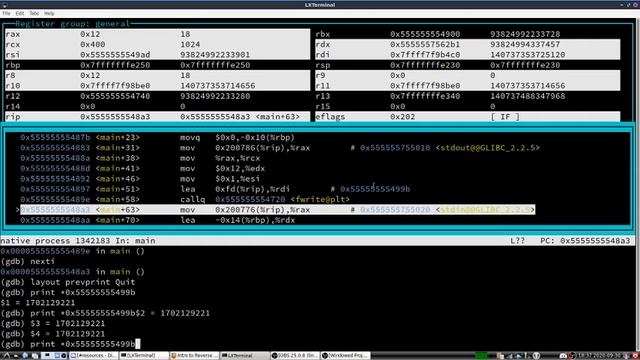
Task: Click the green CPU monitor in taskbar
Action: pyautogui.click(x=481, y=356)
